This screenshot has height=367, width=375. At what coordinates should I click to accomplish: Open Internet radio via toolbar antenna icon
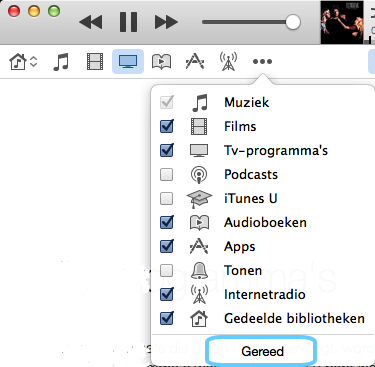228,62
